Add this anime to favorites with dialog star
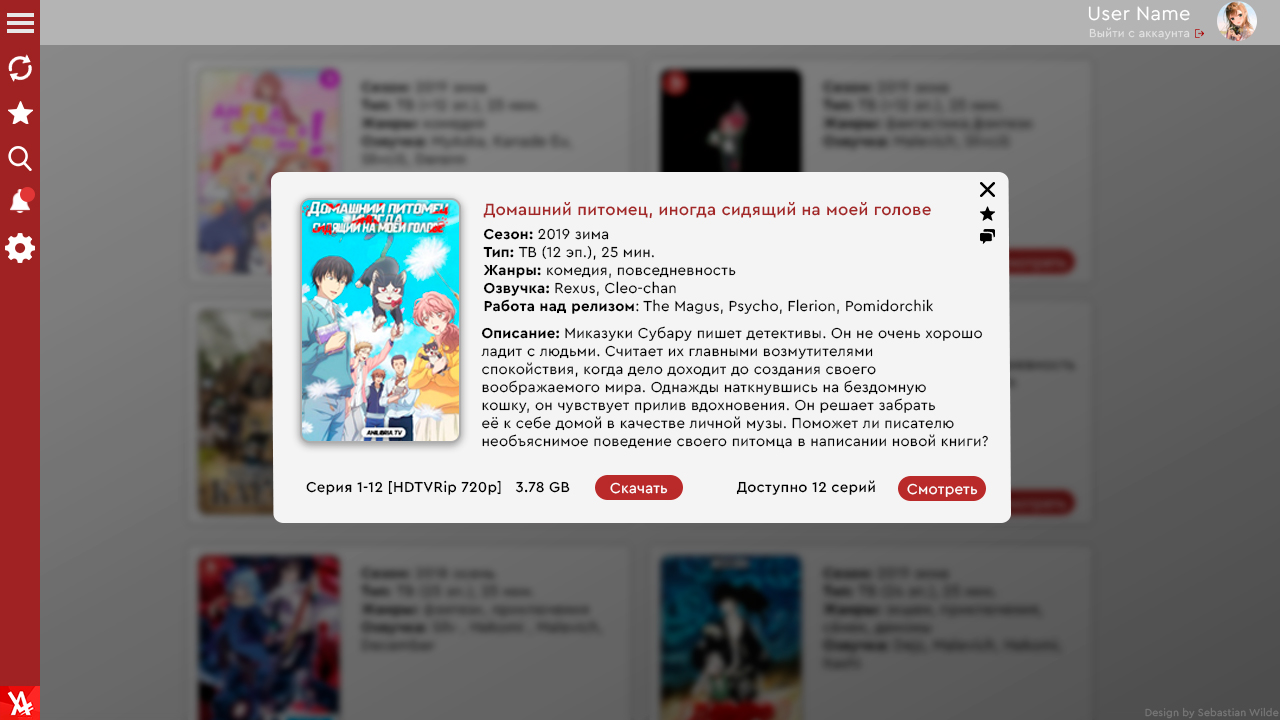 point(987,214)
